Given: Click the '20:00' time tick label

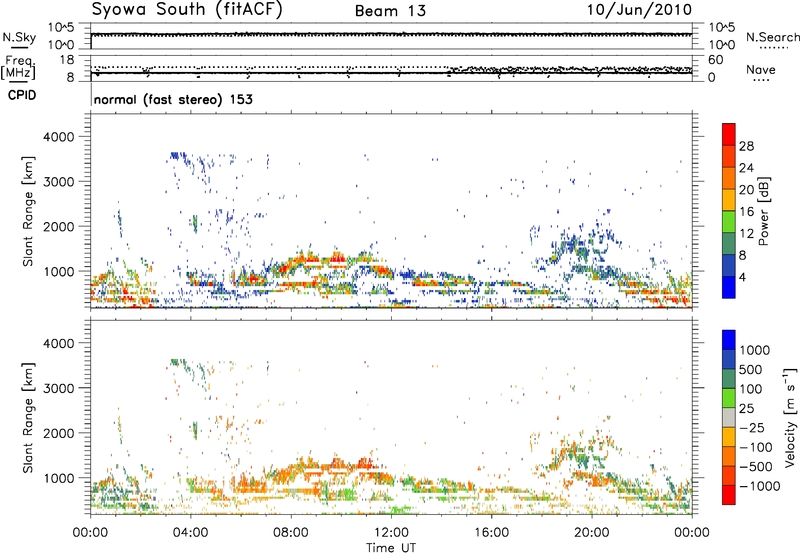Looking at the screenshot, I should point(591,533).
